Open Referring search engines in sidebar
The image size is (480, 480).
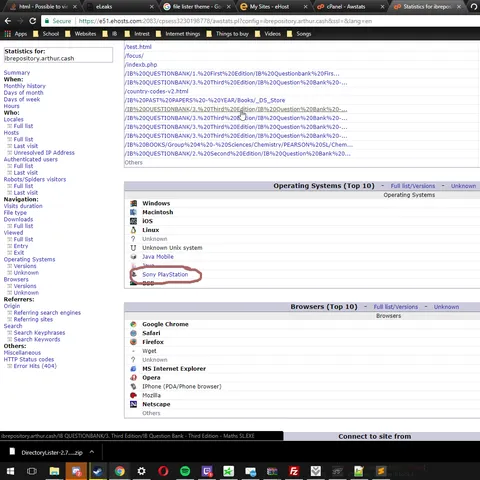[x=47, y=313]
